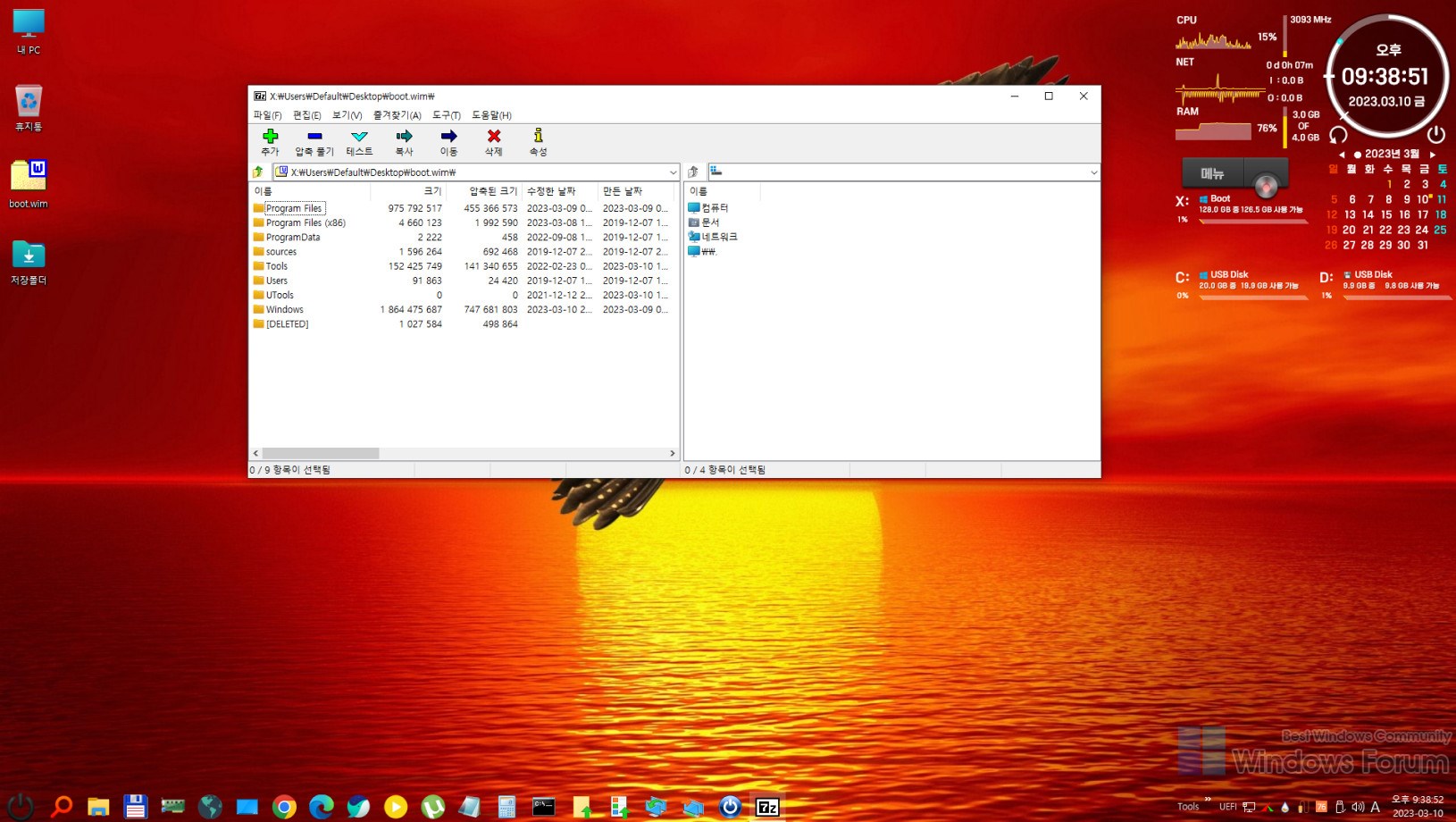The width and height of the screenshot is (1456, 822).
Task: Click the taskbar power button icon at far left
Action: click(x=21, y=806)
